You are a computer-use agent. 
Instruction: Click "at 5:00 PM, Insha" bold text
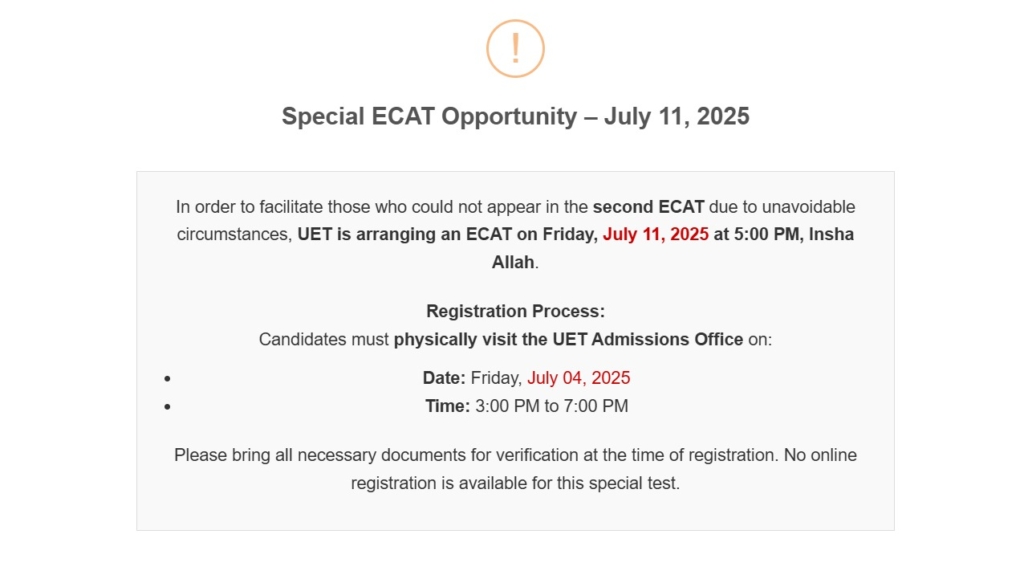(784, 235)
